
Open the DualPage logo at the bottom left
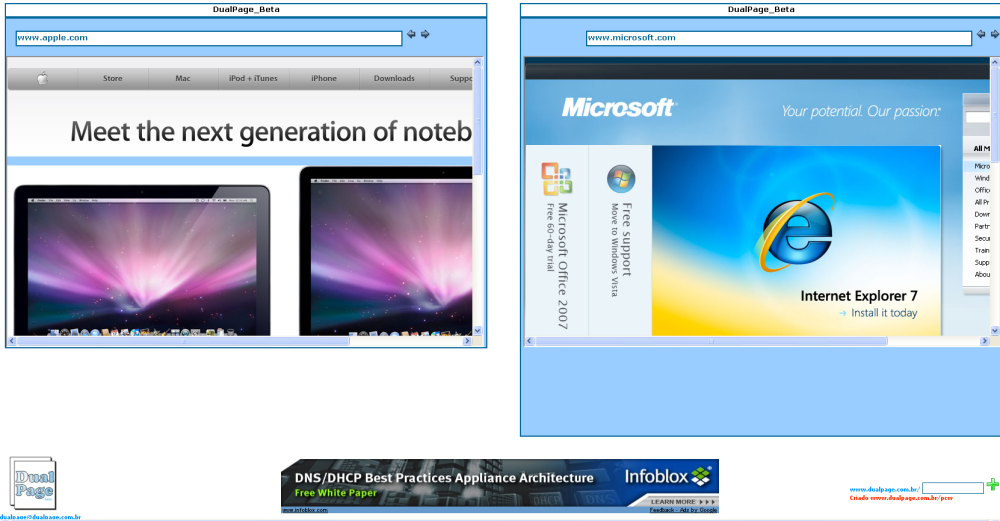[33, 483]
